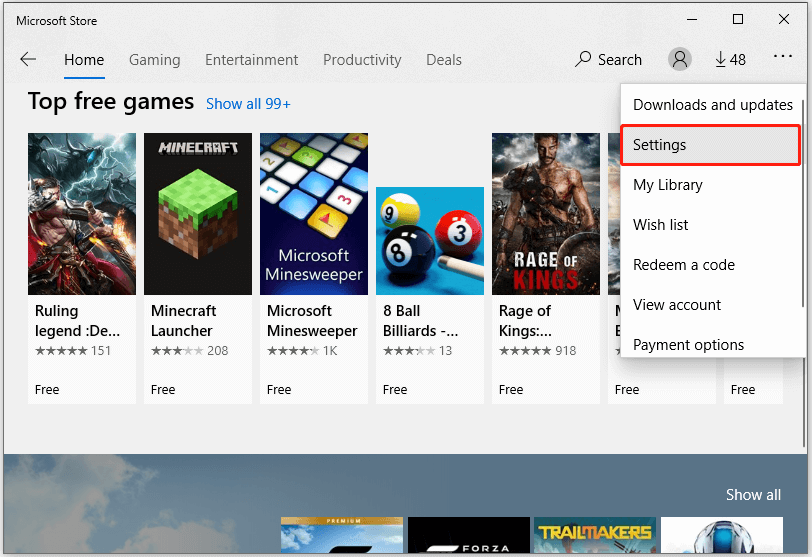Screen dimensions: 812x557
Task: Switch to the Gaming tab
Action: (154, 60)
